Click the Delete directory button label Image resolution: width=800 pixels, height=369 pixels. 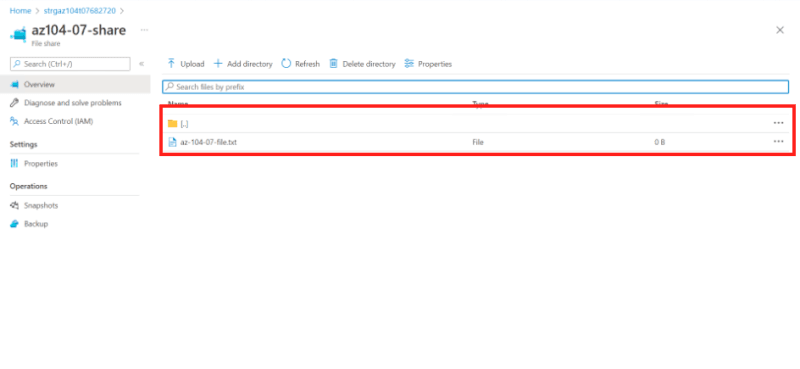click(369, 64)
